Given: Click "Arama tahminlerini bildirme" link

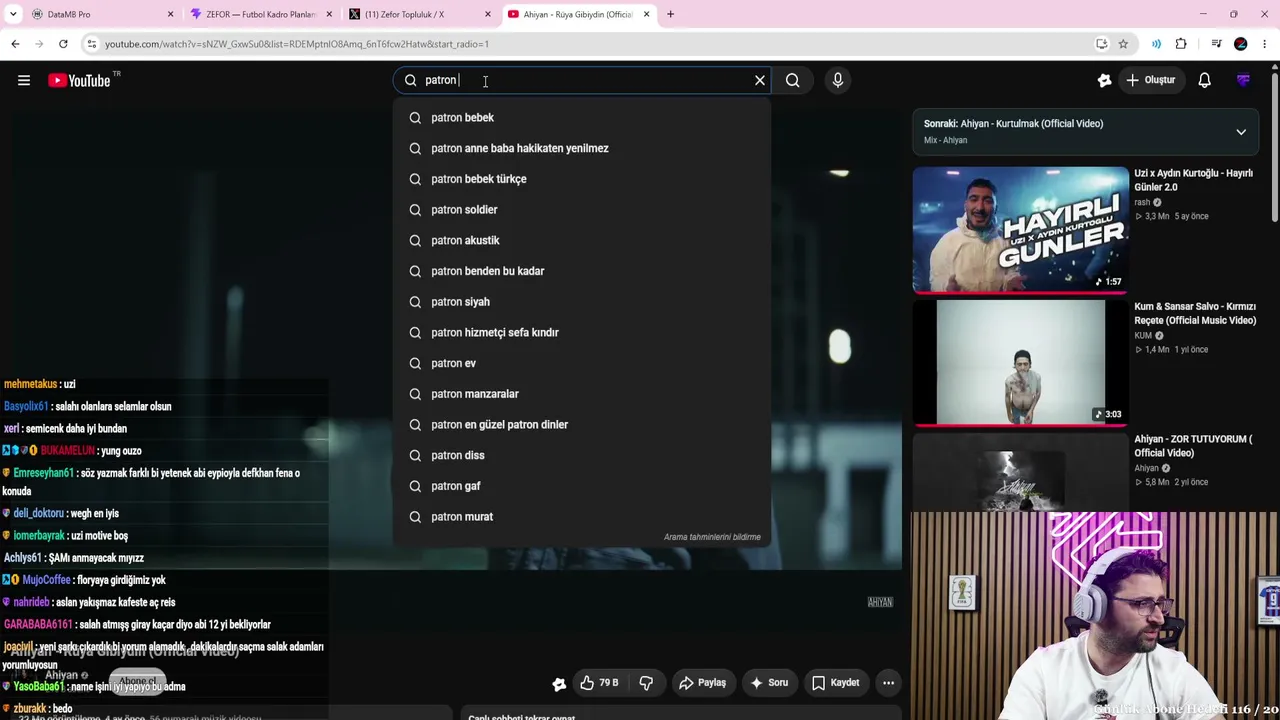Looking at the screenshot, I should (x=712, y=537).
